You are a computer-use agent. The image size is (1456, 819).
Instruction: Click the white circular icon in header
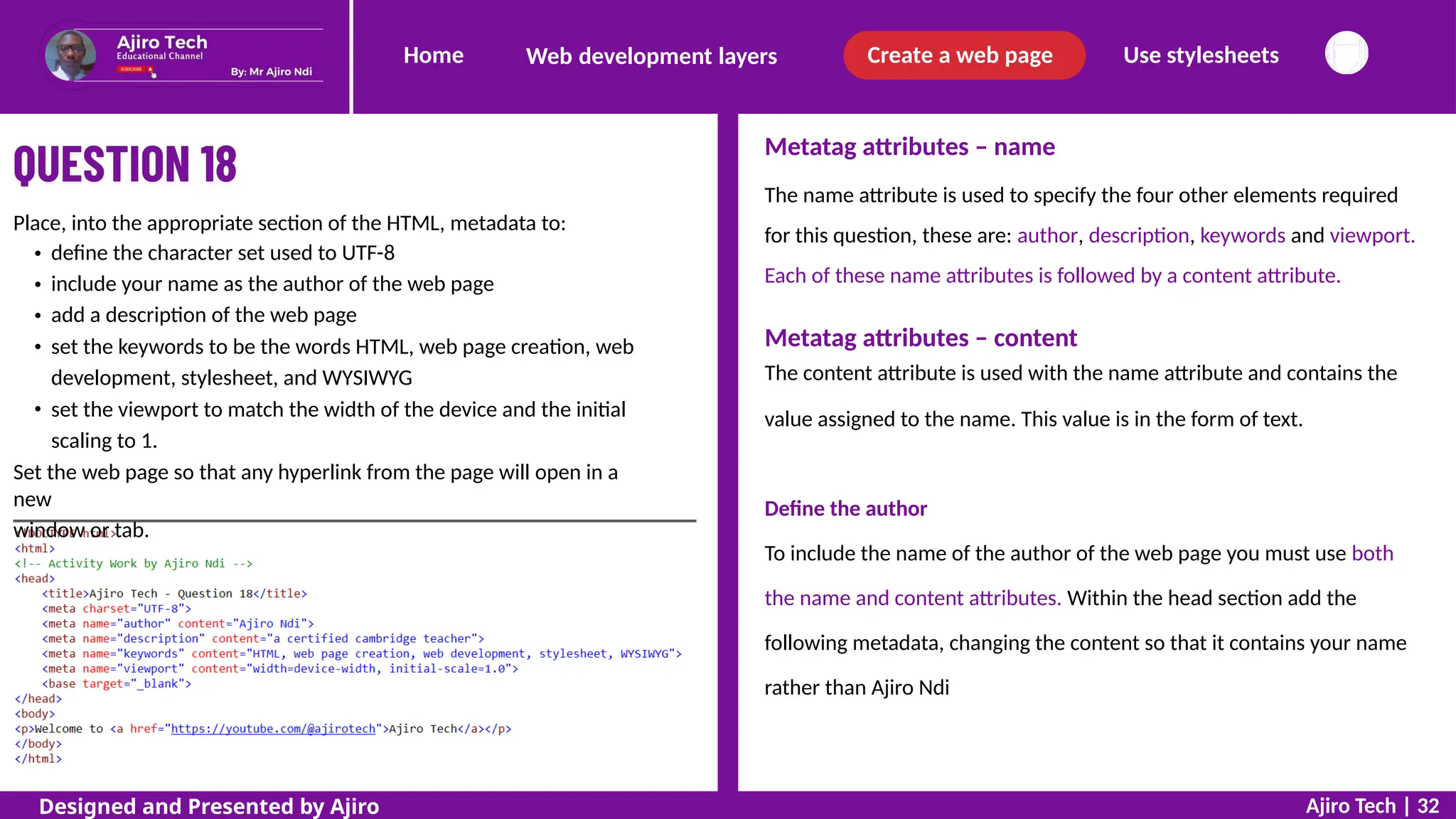(1347, 53)
